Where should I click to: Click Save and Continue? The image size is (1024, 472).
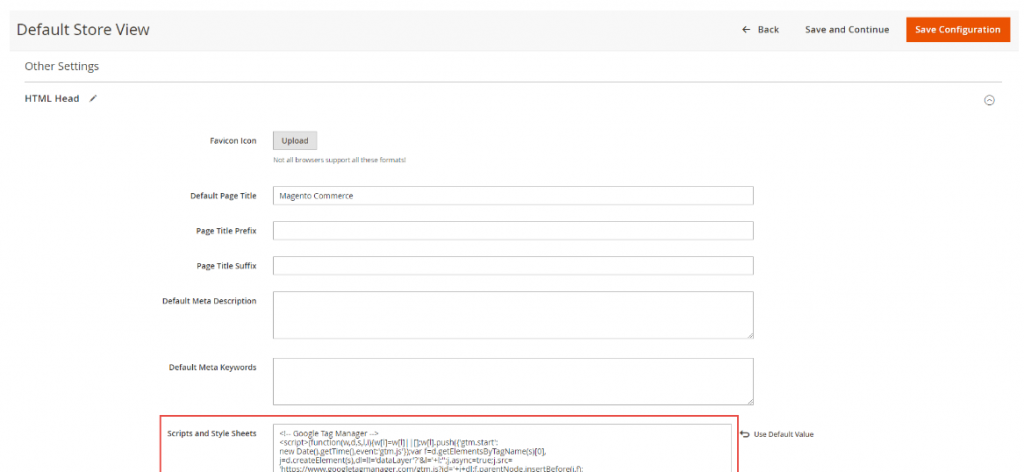pyautogui.click(x=846, y=30)
